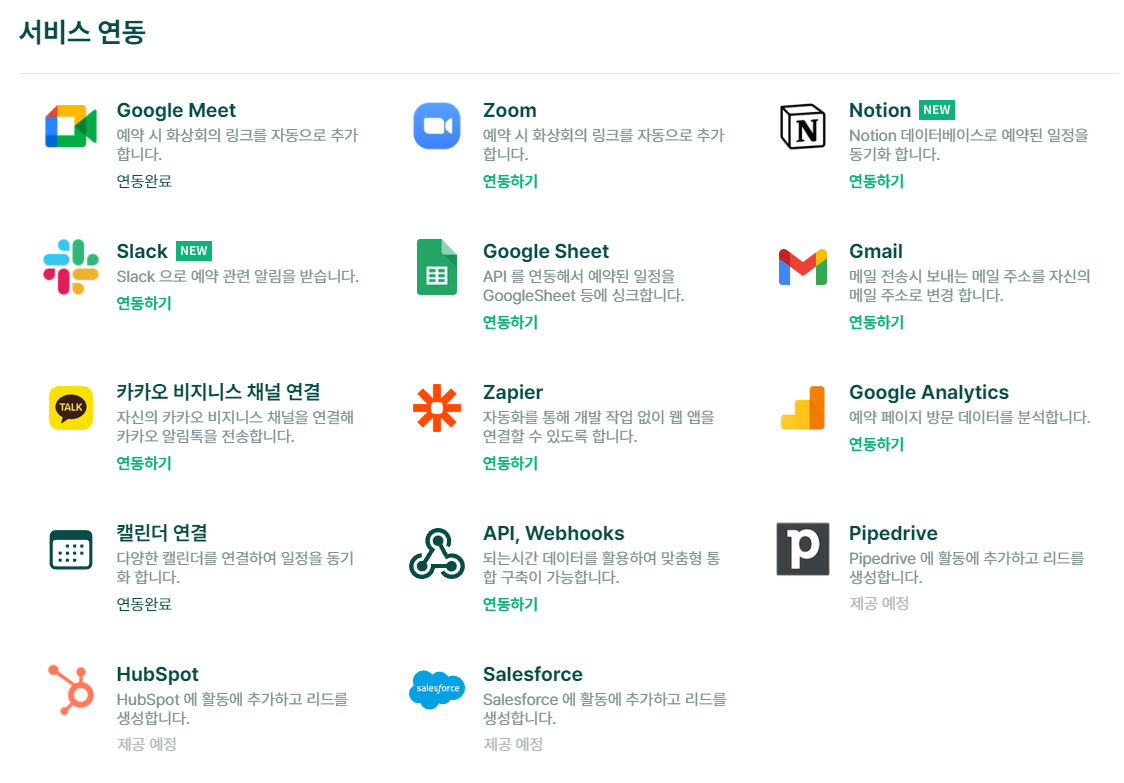Image resolution: width=1124 pixels, height=783 pixels.
Task: Click 연동하기 under Zoom
Action: [510, 181]
